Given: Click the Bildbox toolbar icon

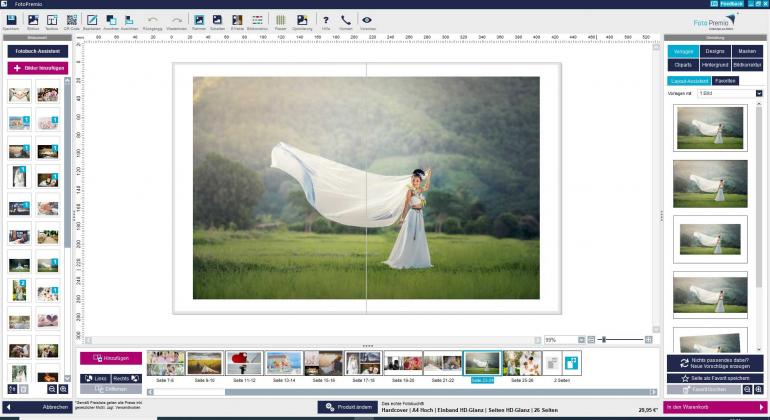Looking at the screenshot, I should point(33,20).
